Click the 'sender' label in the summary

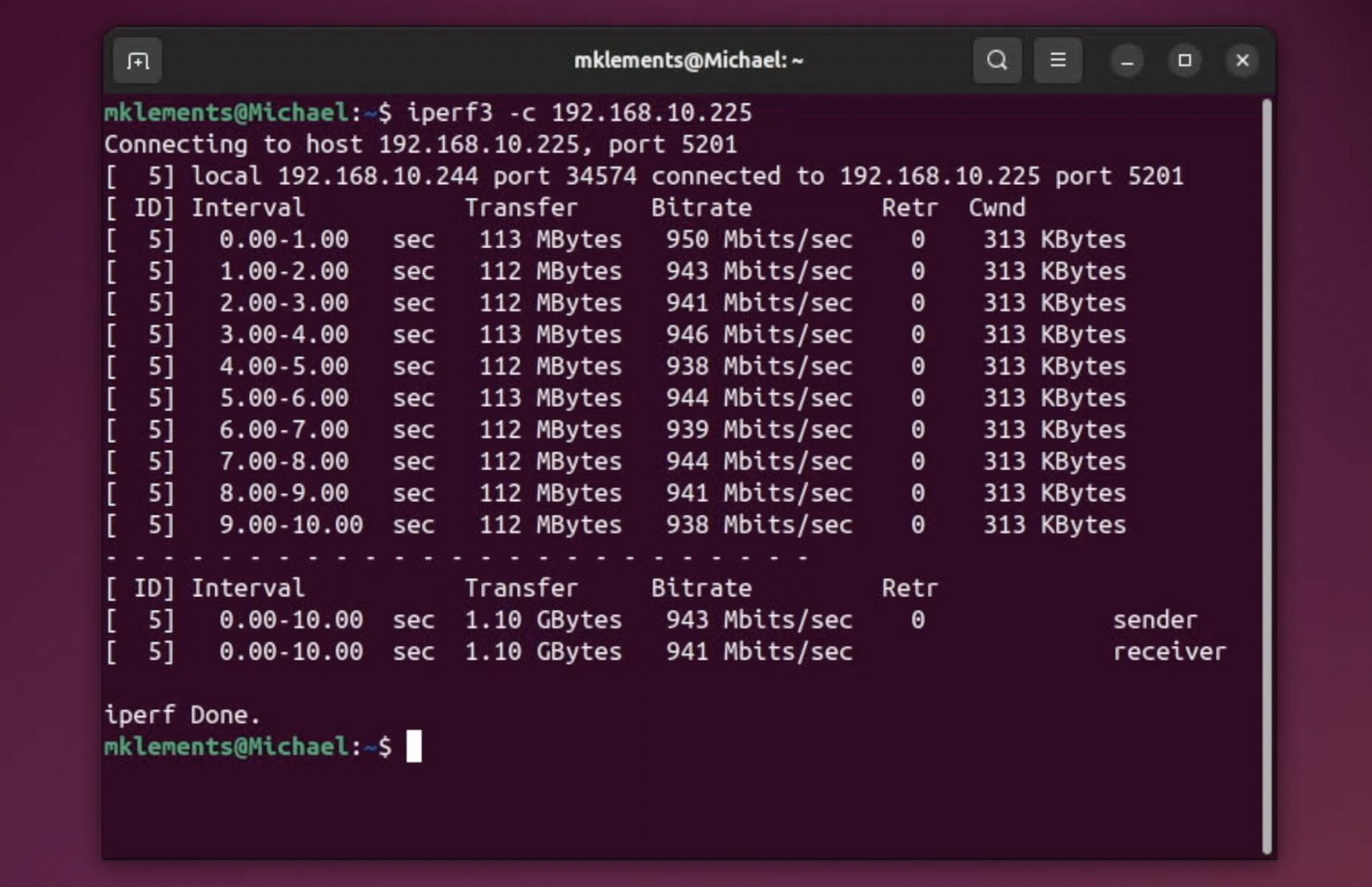1154,620
